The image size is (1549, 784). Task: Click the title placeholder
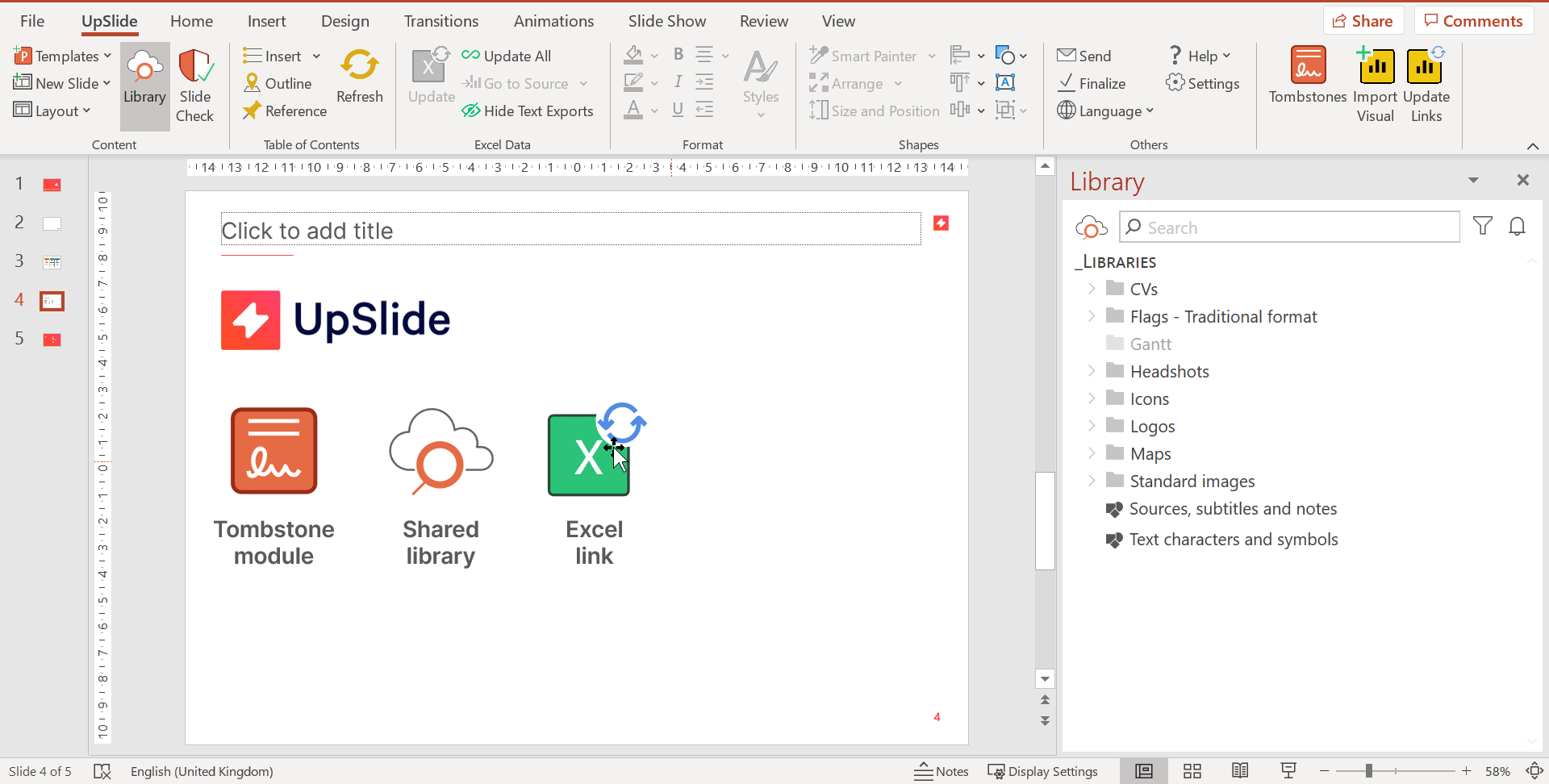571,229
